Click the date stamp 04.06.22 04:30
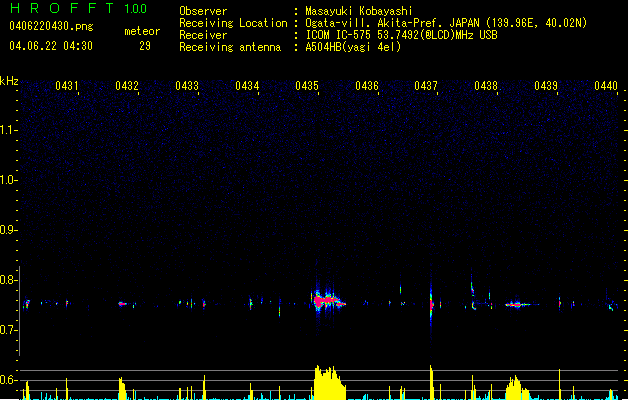Image resolution: width=629 pixels, height=400 pixels. coord(51,46)
